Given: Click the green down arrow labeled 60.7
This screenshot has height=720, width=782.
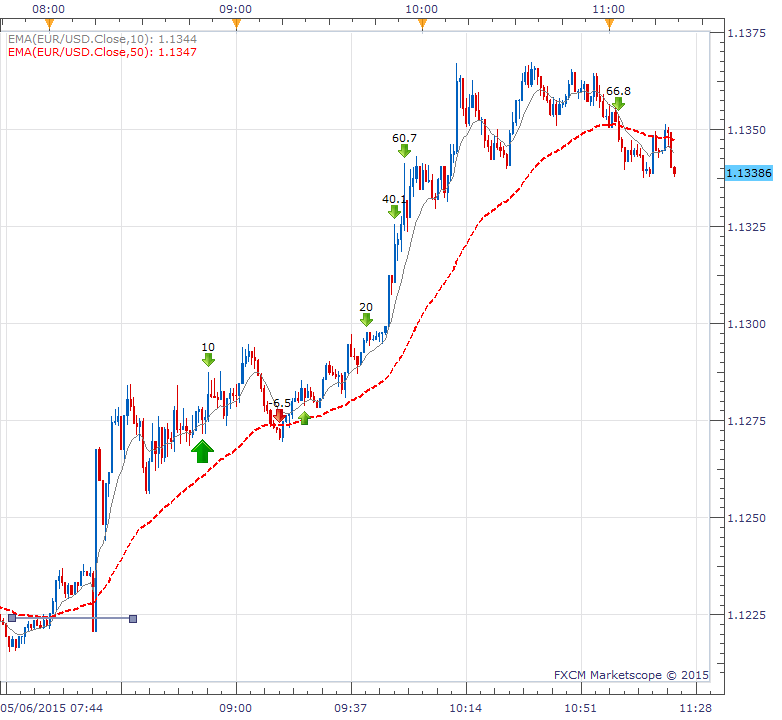Looking at the screenshot, I should click(404, 151).
